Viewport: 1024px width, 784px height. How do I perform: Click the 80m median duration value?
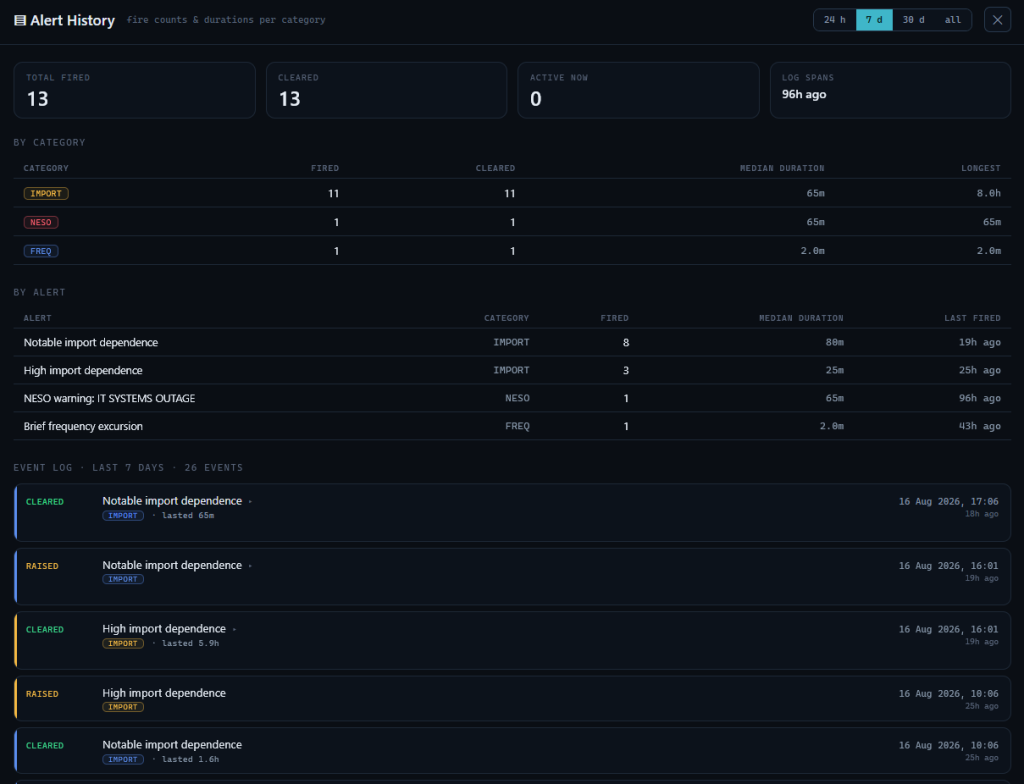(835, 342)
